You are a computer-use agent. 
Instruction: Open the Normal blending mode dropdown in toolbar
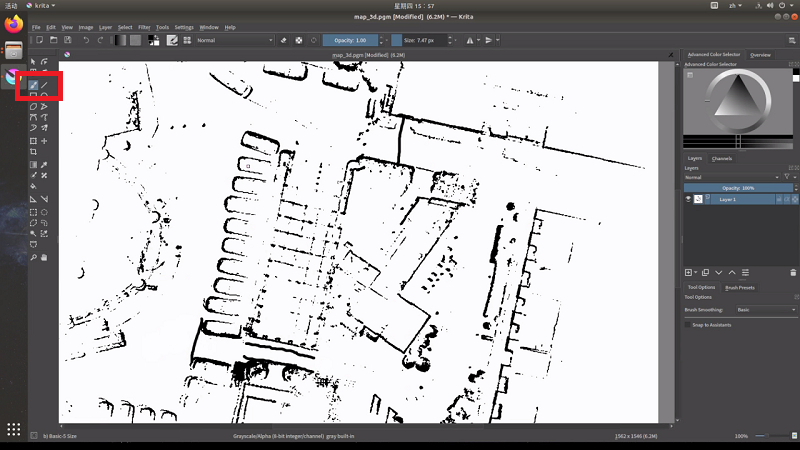click(x=233, y=40)
